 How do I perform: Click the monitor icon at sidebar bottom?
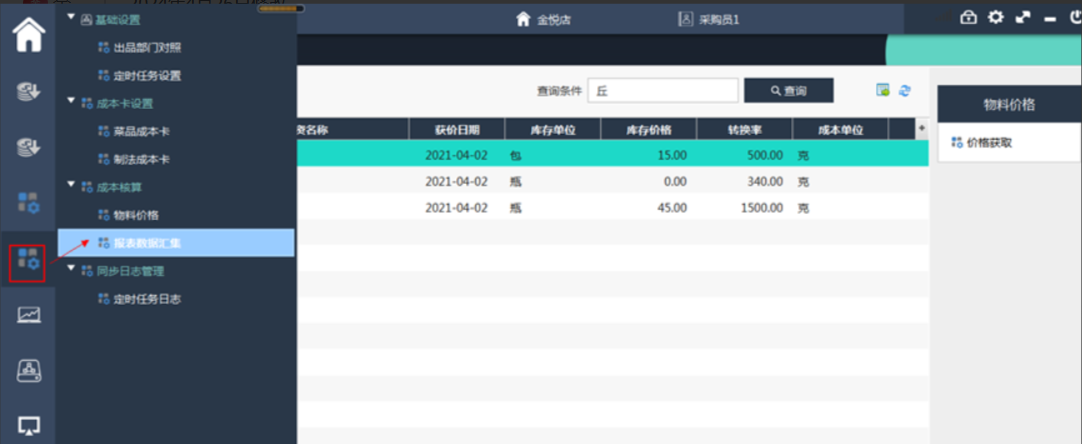[28, 425]
